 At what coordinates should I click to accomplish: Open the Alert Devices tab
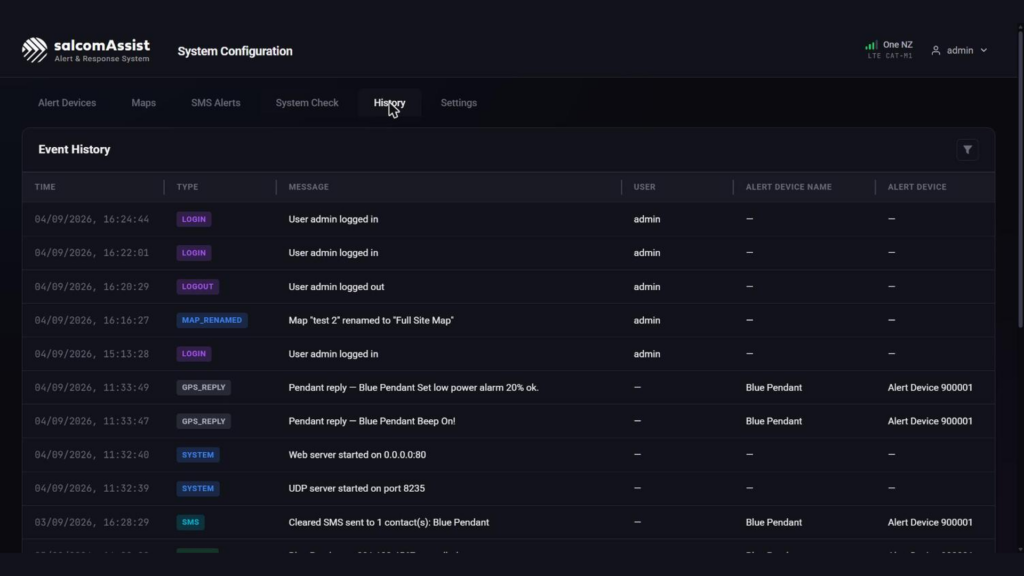click(x=67, y=103)
